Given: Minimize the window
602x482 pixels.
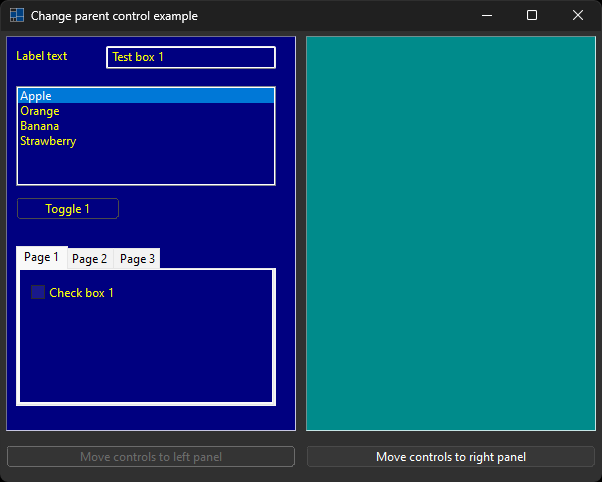Looking at the screenshot, I should 486,16.
